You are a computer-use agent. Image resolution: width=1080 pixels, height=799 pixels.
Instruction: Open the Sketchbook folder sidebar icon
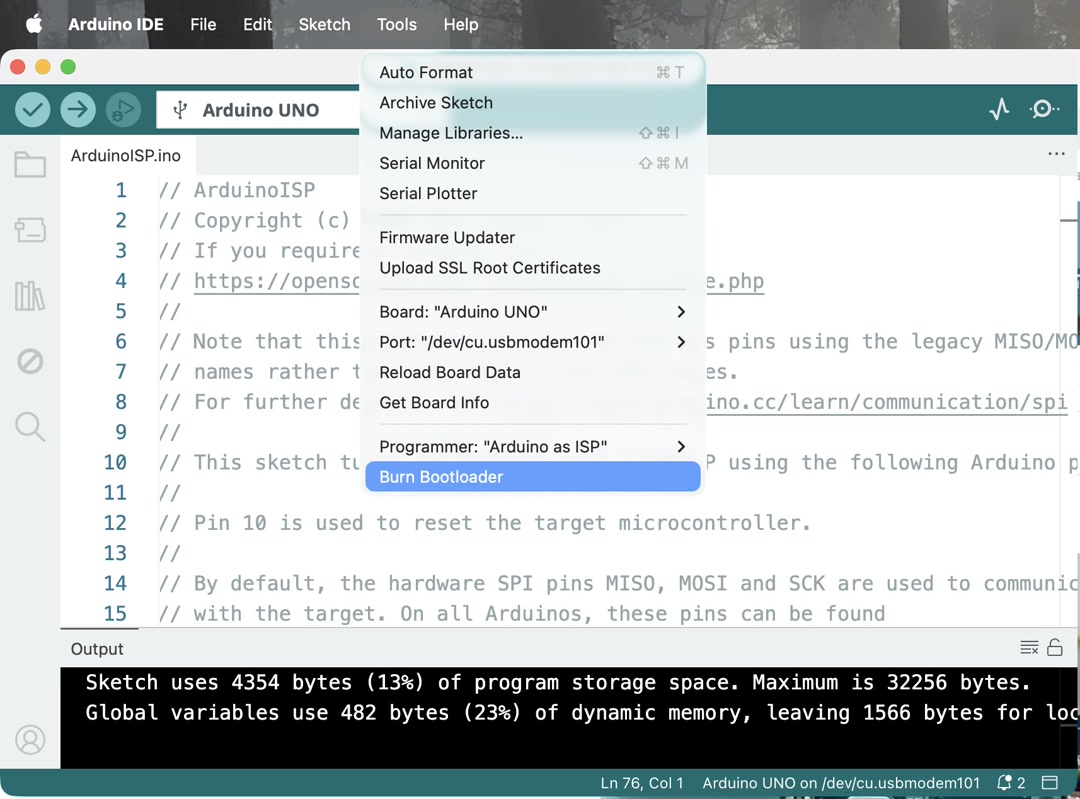(30, 165)
